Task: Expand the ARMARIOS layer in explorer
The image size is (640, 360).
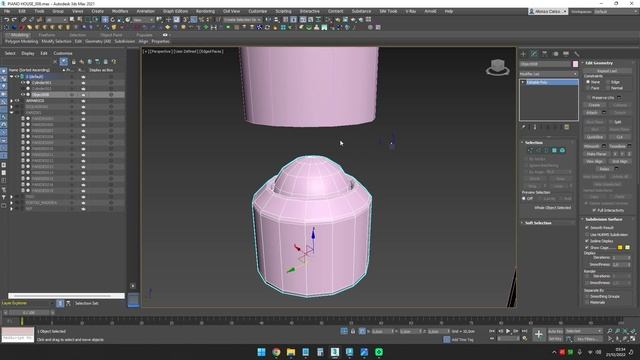Action: click(11, 100)
